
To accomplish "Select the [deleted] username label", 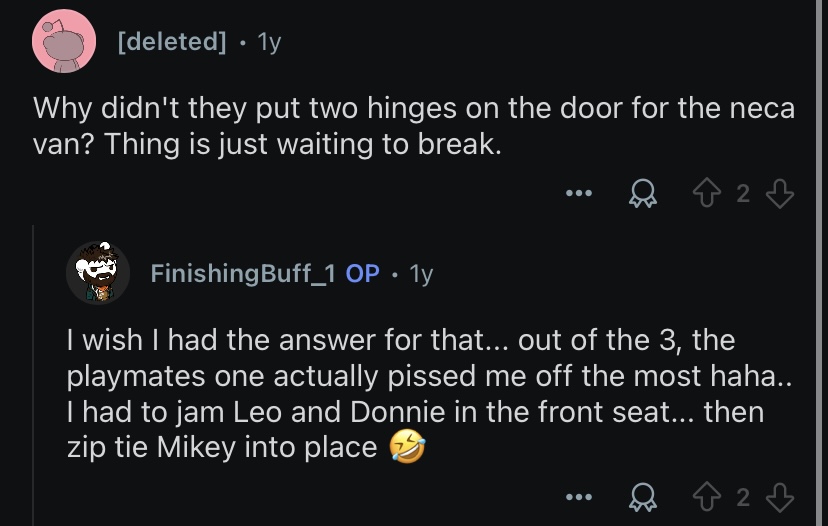I will pyautogui.click(x=172, y=41).
